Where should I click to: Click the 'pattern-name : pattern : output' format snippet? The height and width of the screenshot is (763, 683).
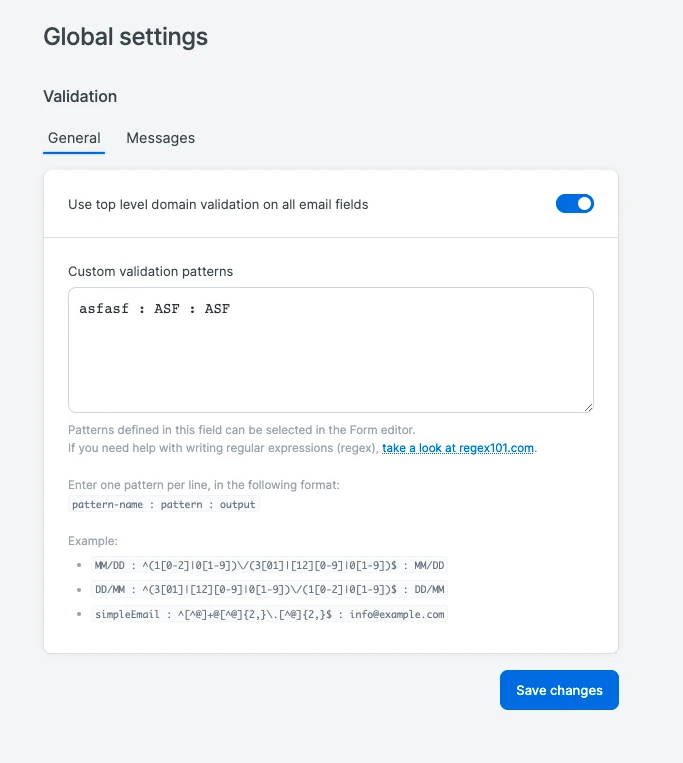(164, 505)
